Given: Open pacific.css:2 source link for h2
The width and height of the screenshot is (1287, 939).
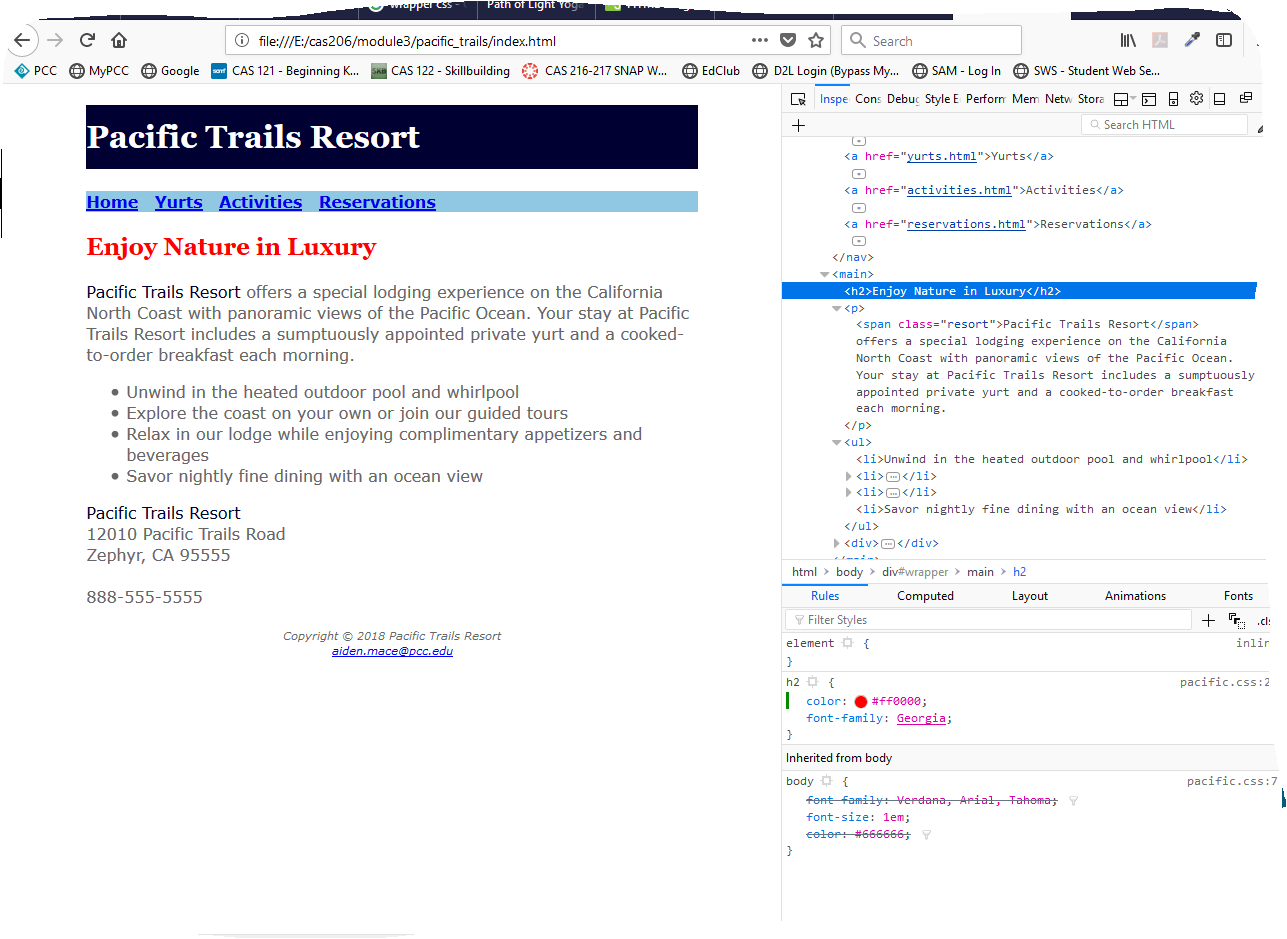Looking at the screenshot, I should pos(1225,682).
